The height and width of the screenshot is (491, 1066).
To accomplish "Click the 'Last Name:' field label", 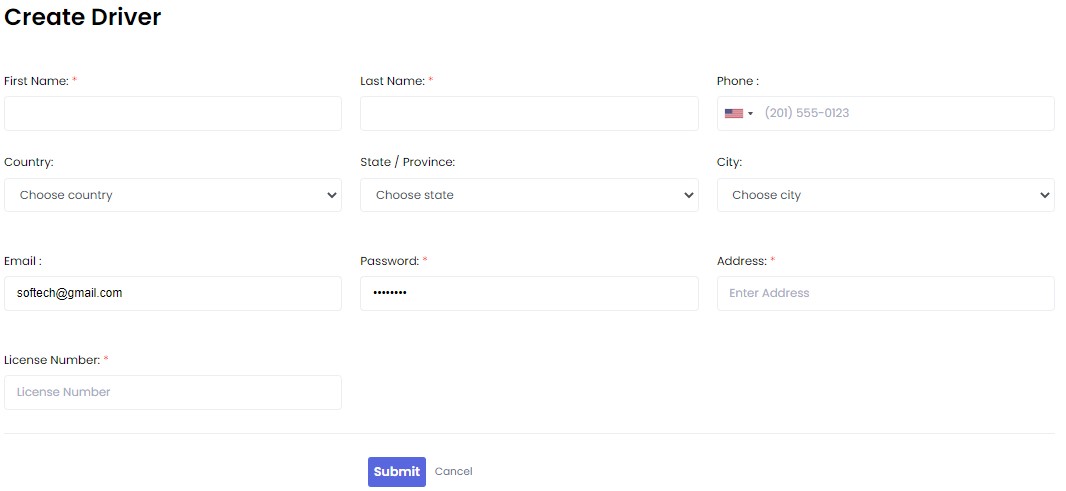I will (392, 81).
